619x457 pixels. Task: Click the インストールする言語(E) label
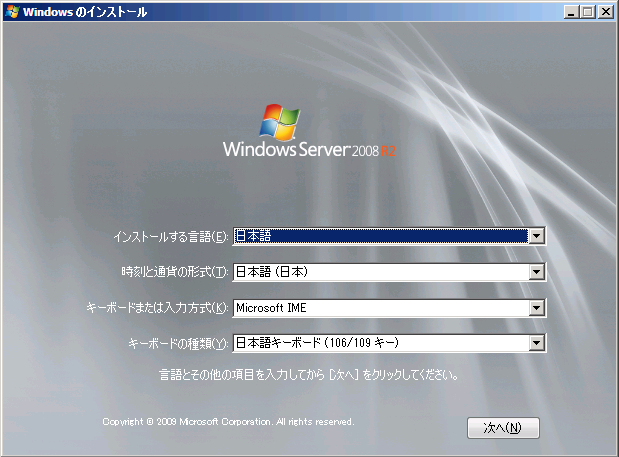coord(171,237)
